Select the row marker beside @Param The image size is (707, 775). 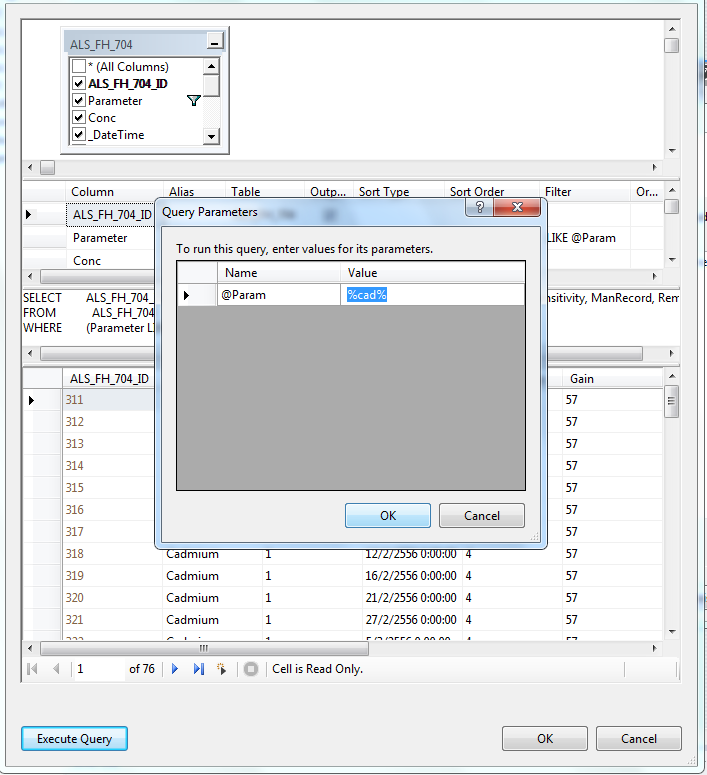197,295
